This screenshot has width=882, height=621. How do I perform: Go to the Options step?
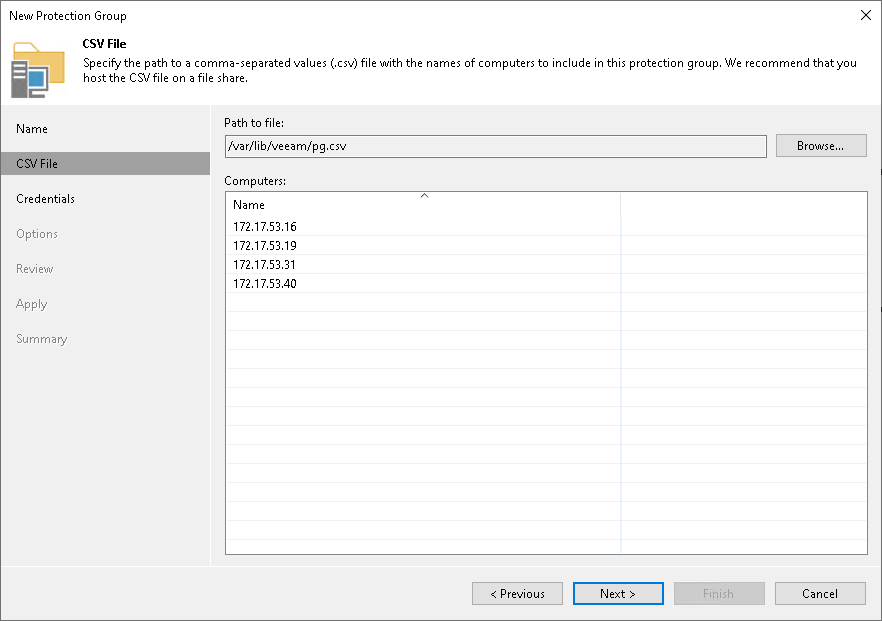coord(37,233)
